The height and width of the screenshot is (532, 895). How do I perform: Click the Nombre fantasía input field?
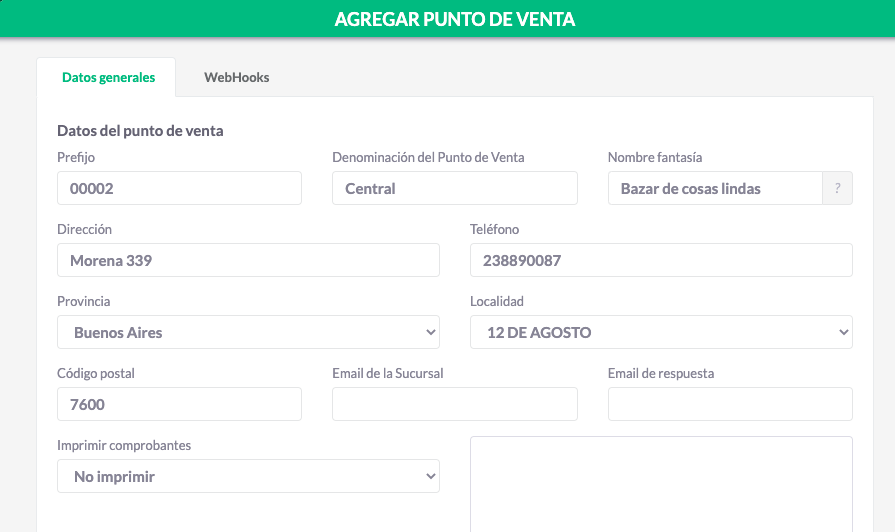715,188
